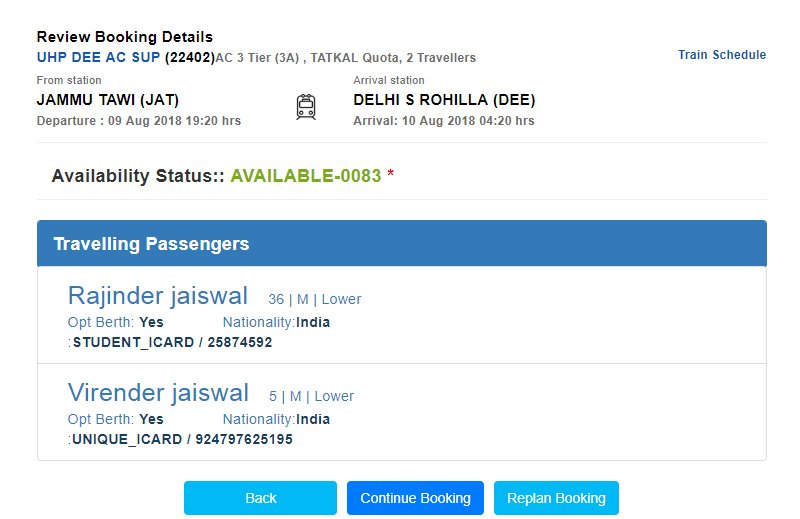The image size is (800, 519).
Task: Click the Travelling Passengers header
Action: [x=402, y=243]
